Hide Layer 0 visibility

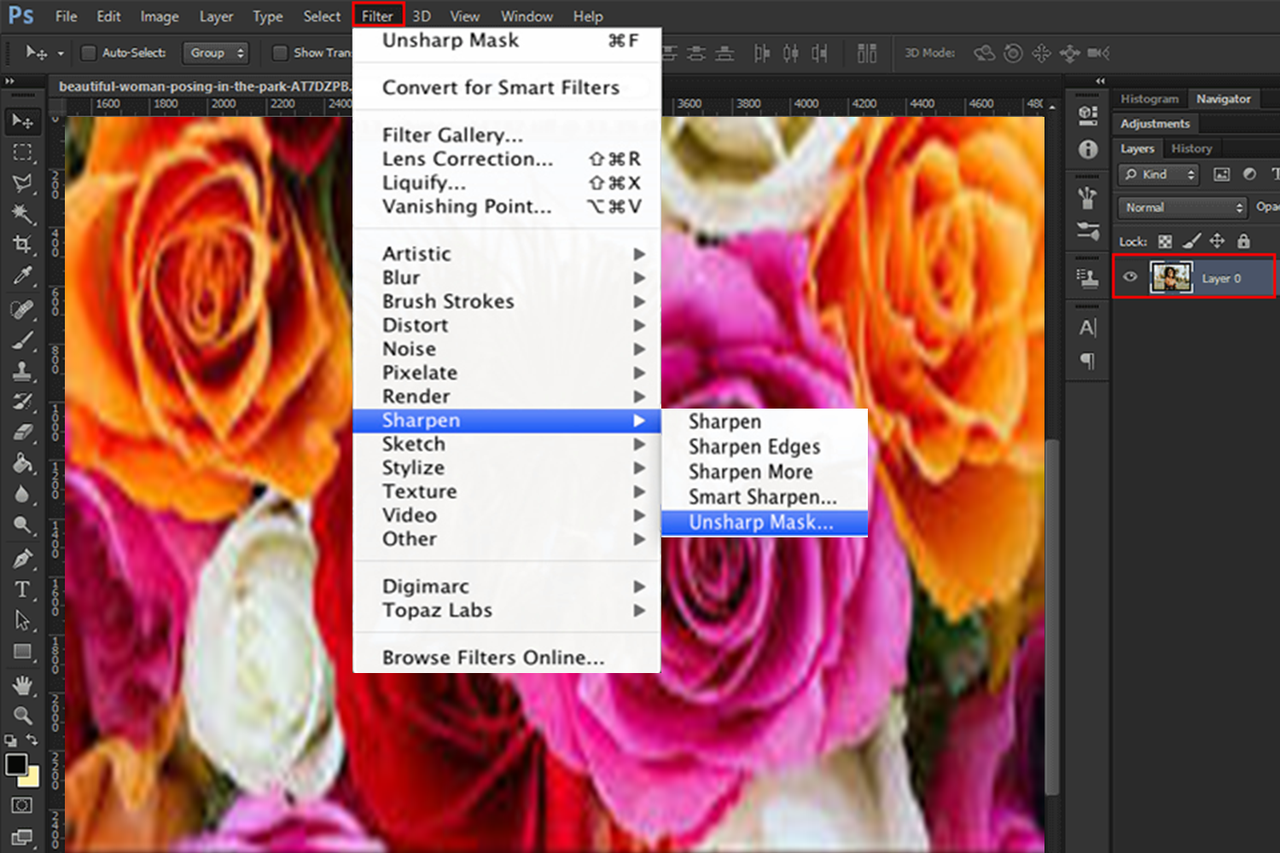click(x=1129, y=277)
